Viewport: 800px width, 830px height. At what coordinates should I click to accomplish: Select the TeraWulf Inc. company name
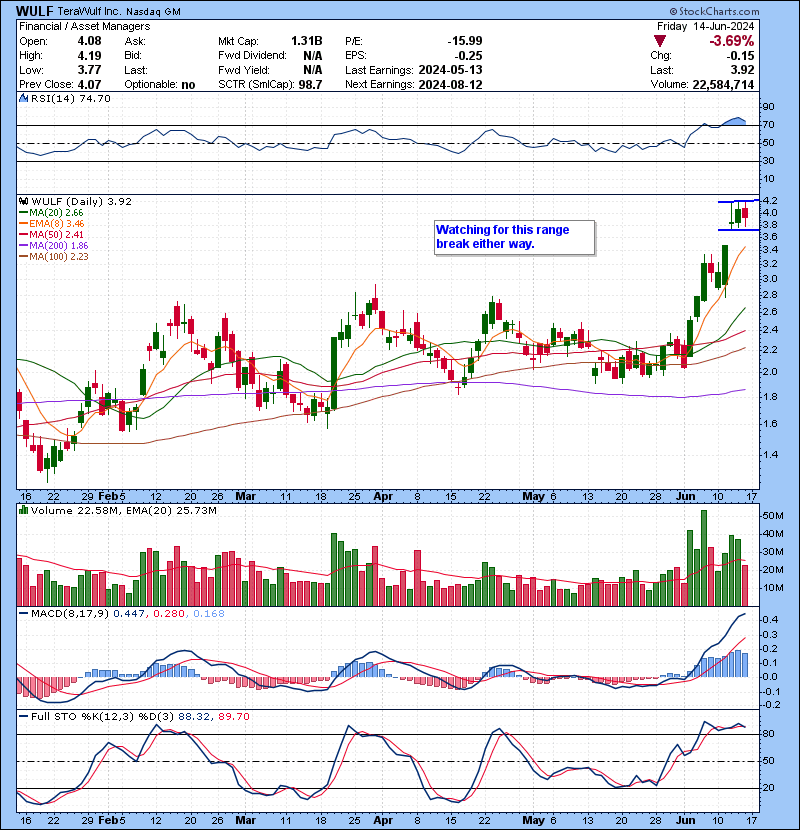89,11
